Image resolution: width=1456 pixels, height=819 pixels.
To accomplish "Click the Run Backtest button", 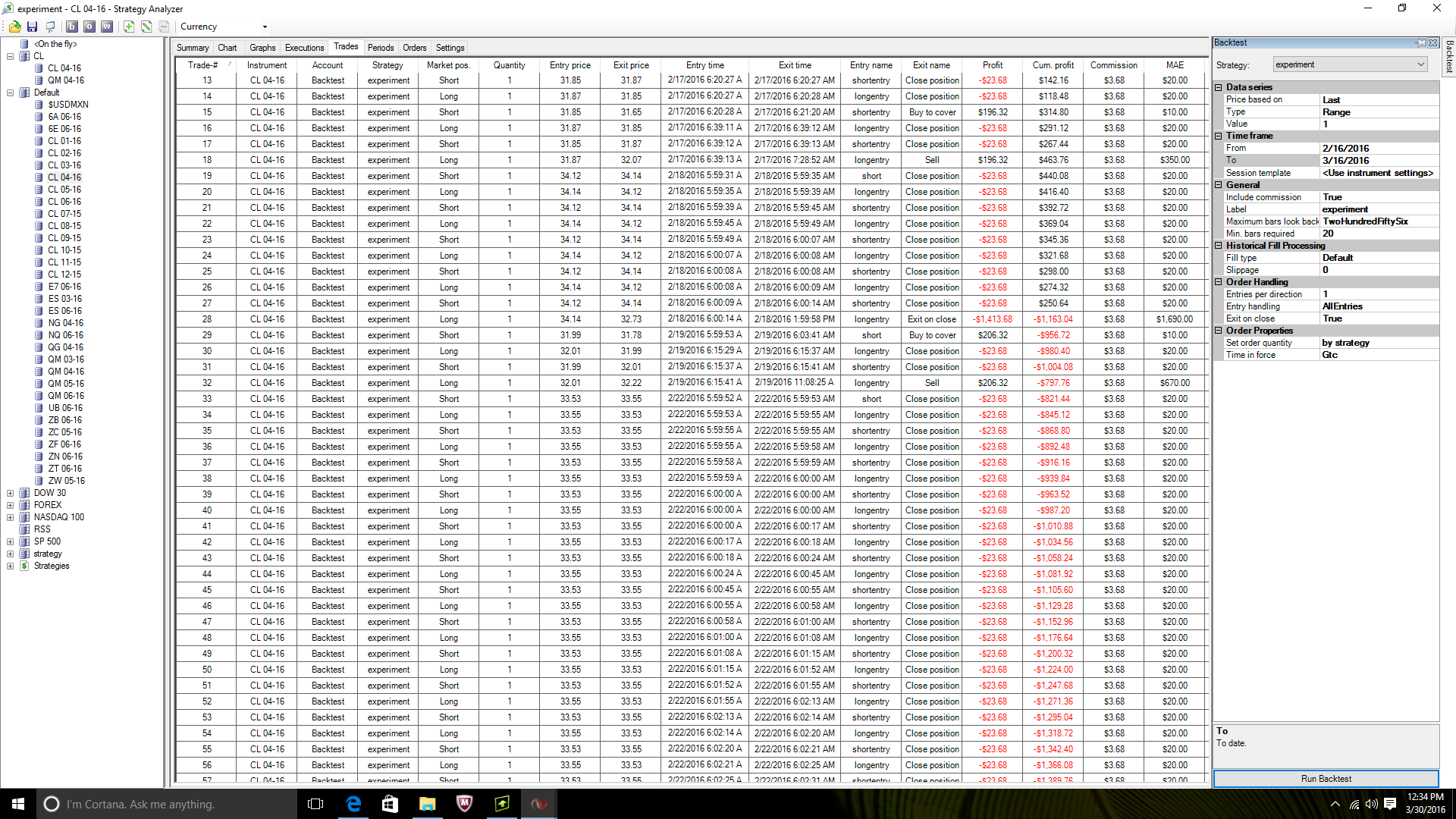I will (1326, 779).
